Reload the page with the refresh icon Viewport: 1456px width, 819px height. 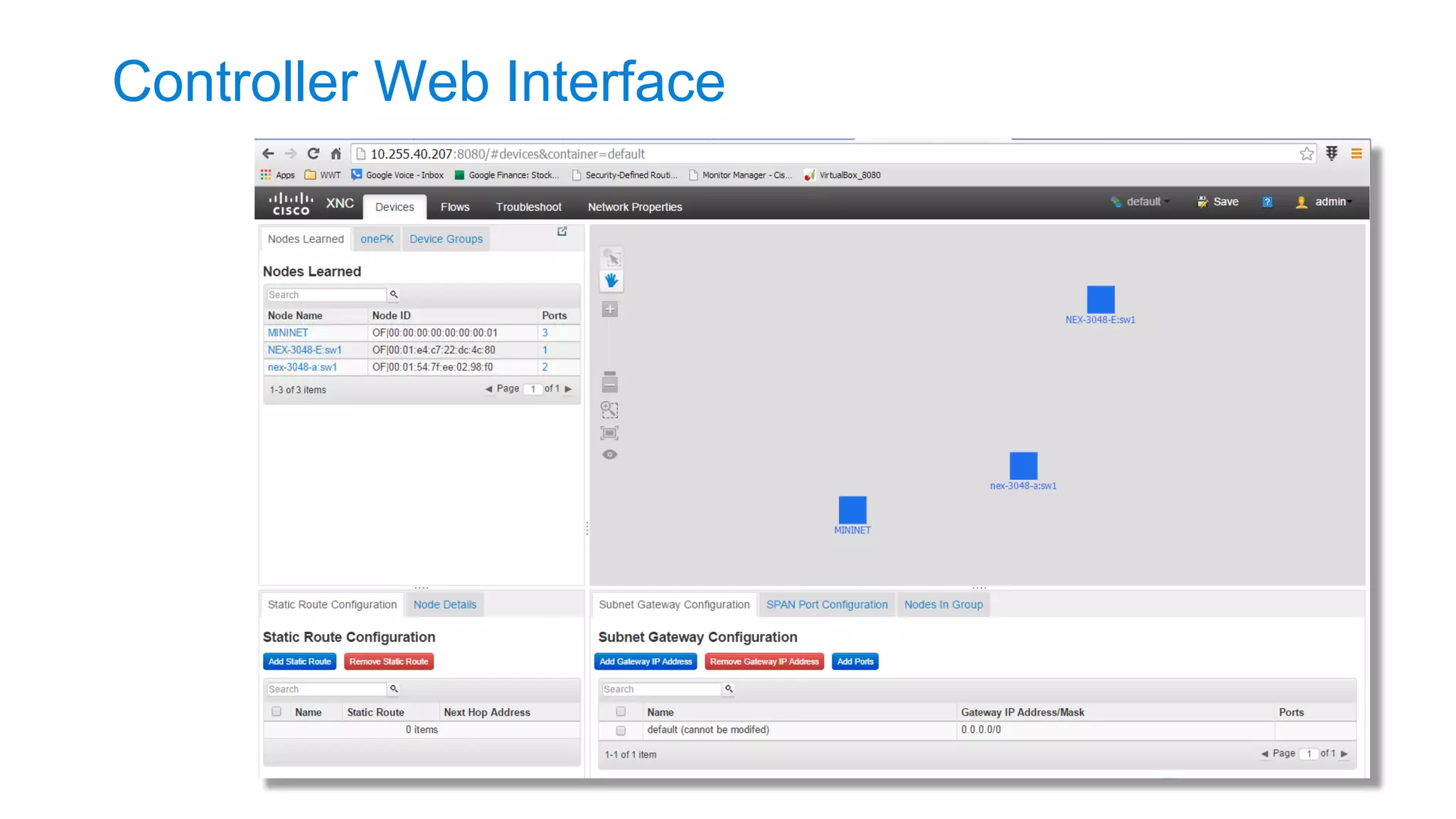tap(313, 154)
